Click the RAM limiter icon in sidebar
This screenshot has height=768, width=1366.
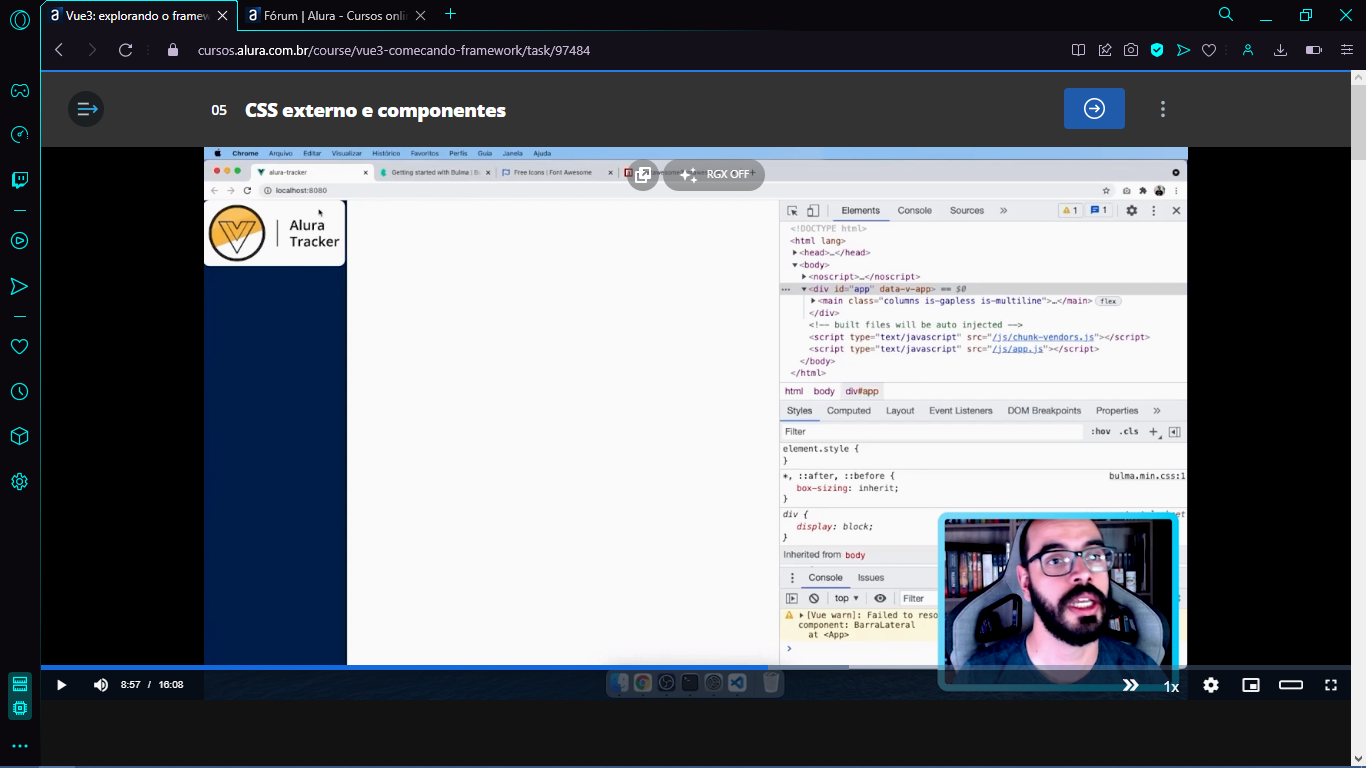tap(19, 684)
